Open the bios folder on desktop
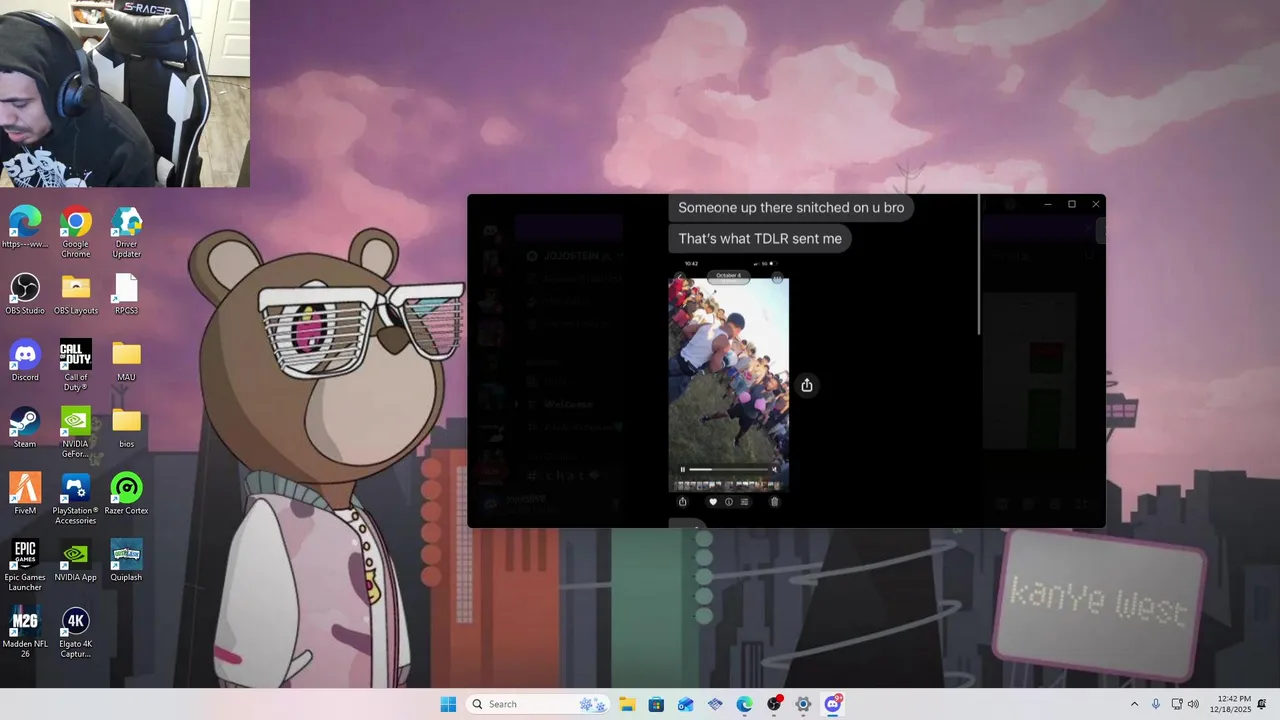The height and width of the screenshot is (720, 1280). 126,427
